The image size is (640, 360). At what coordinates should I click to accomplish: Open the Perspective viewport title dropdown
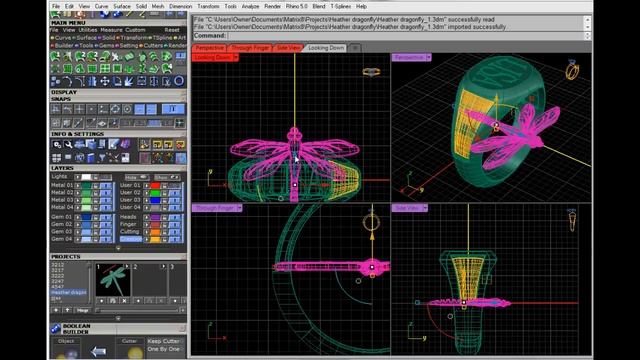point(428,58)
